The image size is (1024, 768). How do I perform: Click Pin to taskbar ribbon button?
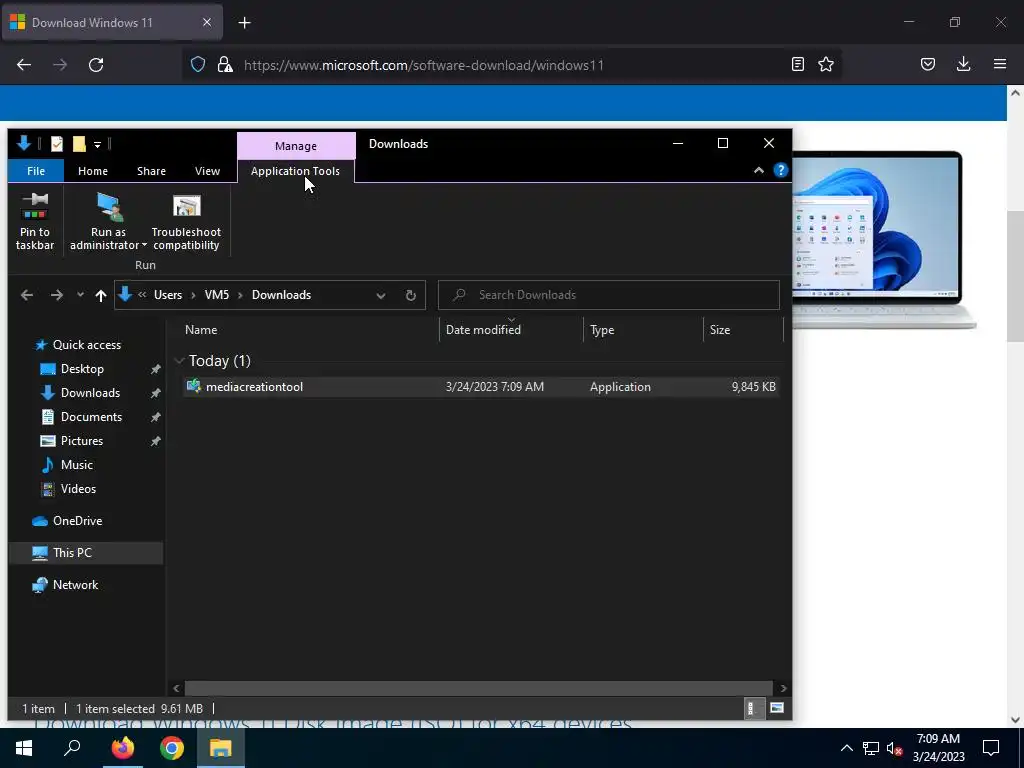point(35,221)
